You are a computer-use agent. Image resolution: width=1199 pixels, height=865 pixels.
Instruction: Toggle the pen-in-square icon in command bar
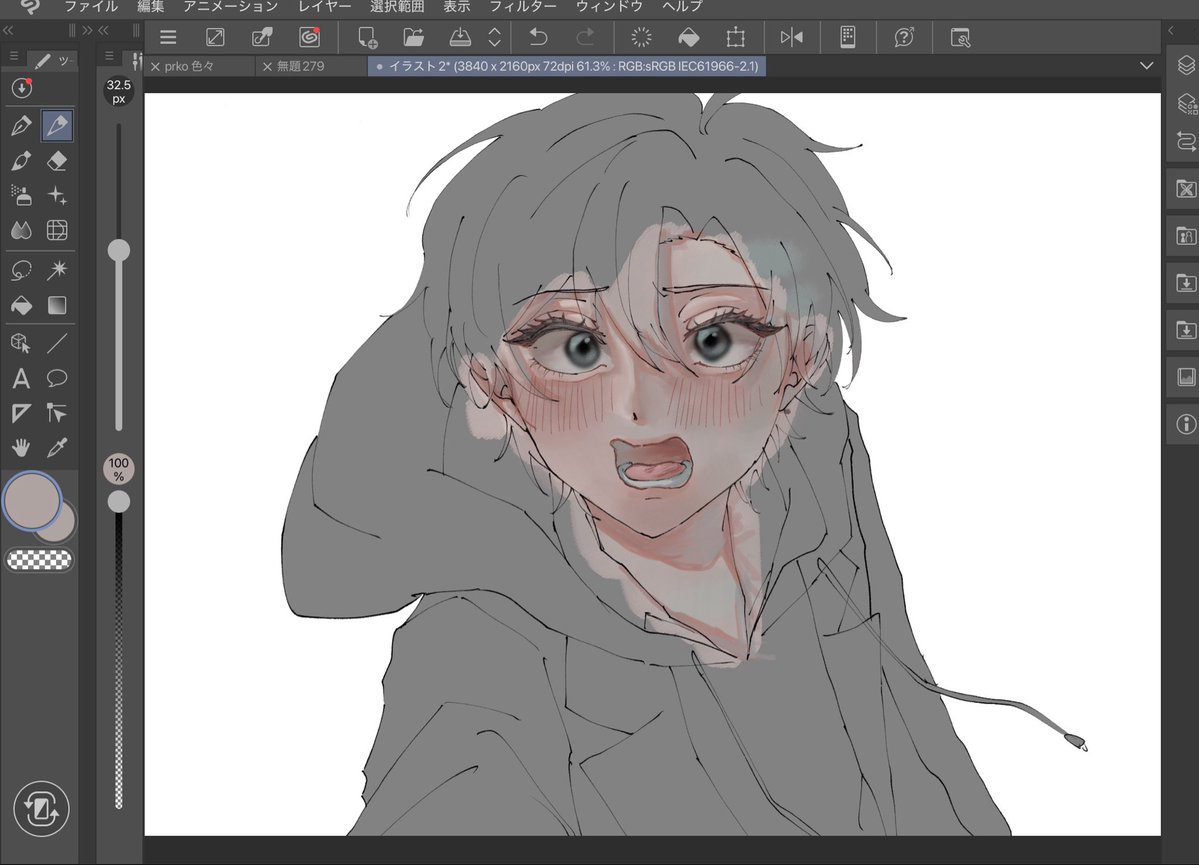pos(262,37)
